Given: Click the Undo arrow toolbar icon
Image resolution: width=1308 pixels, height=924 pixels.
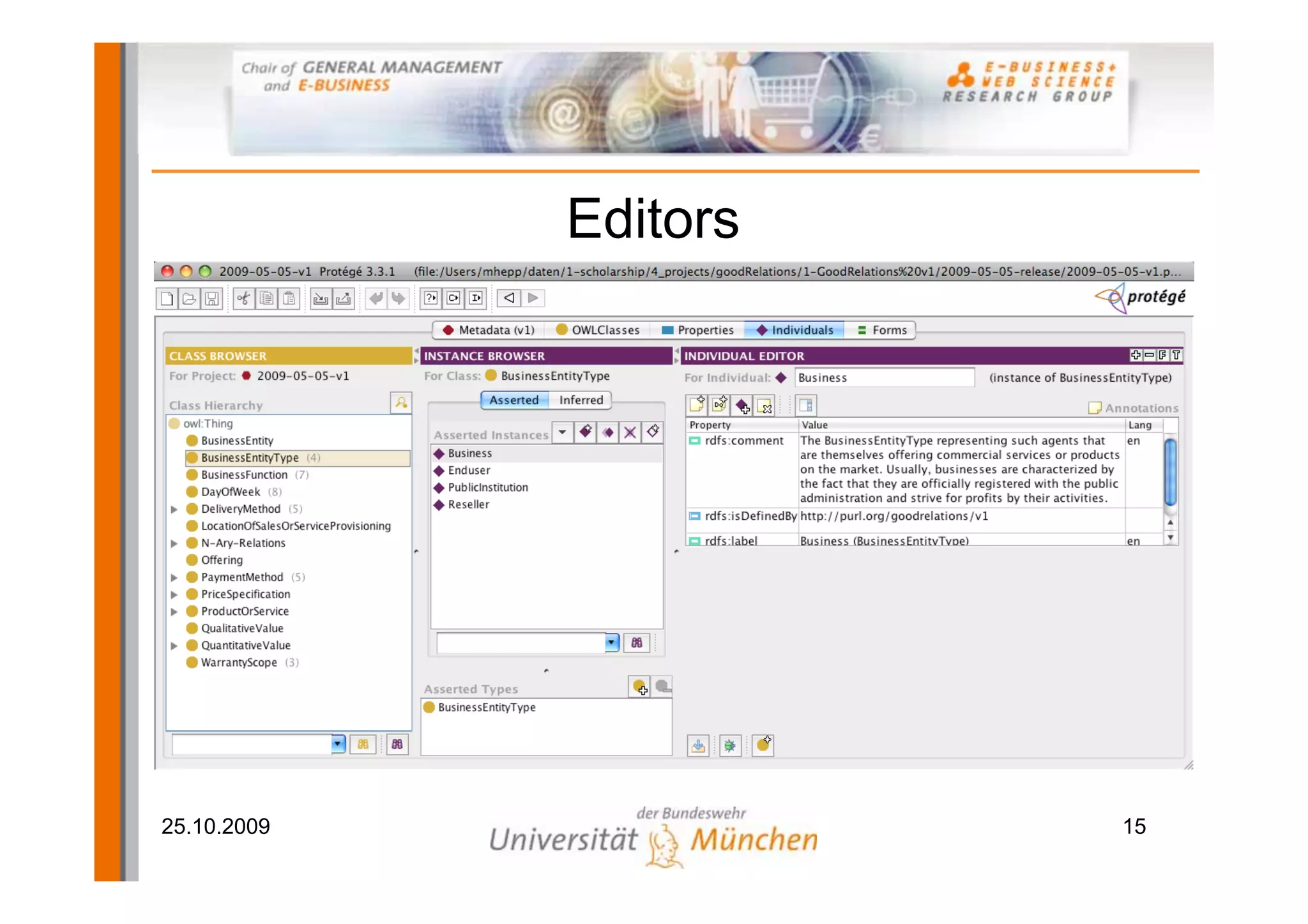Looking at the screenshot, I should [376, 298].
